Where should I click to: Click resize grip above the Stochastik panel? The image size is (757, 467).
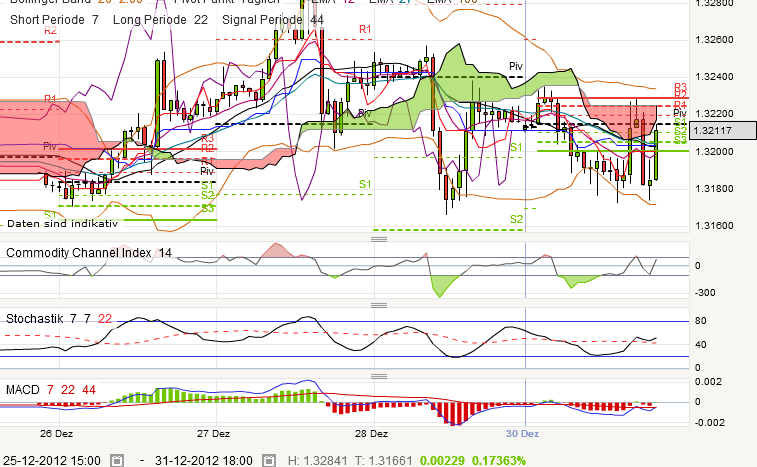point(379,306)
